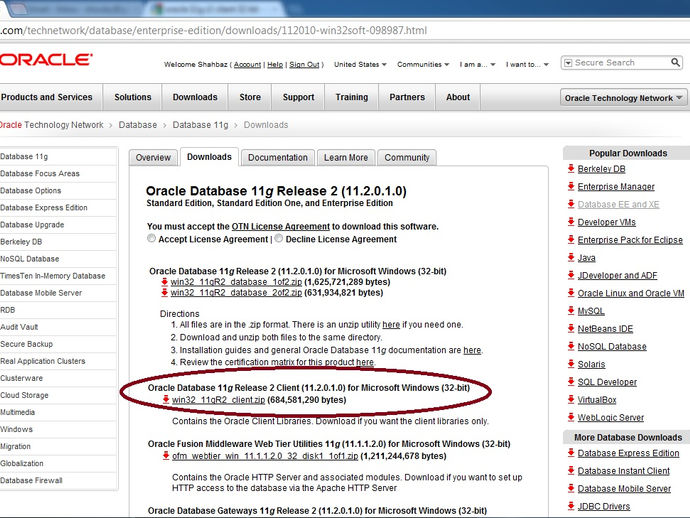The height and width of the screenshot is (518, 690).
Task: Click the Oracle logo
Action: 46,59
